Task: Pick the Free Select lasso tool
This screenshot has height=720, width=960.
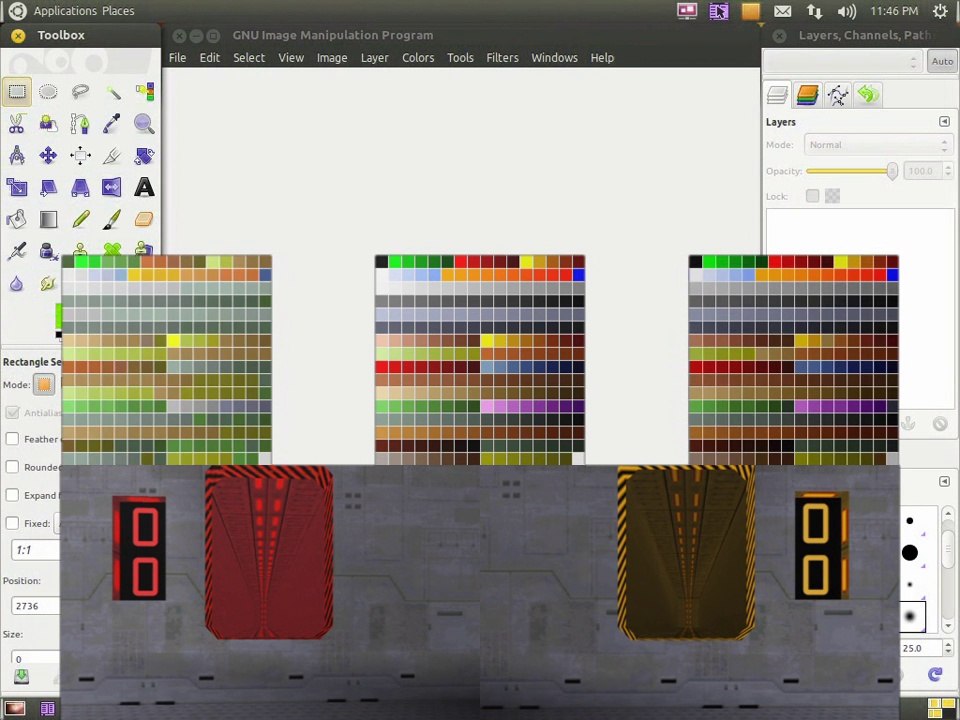Action: point(80,92)
